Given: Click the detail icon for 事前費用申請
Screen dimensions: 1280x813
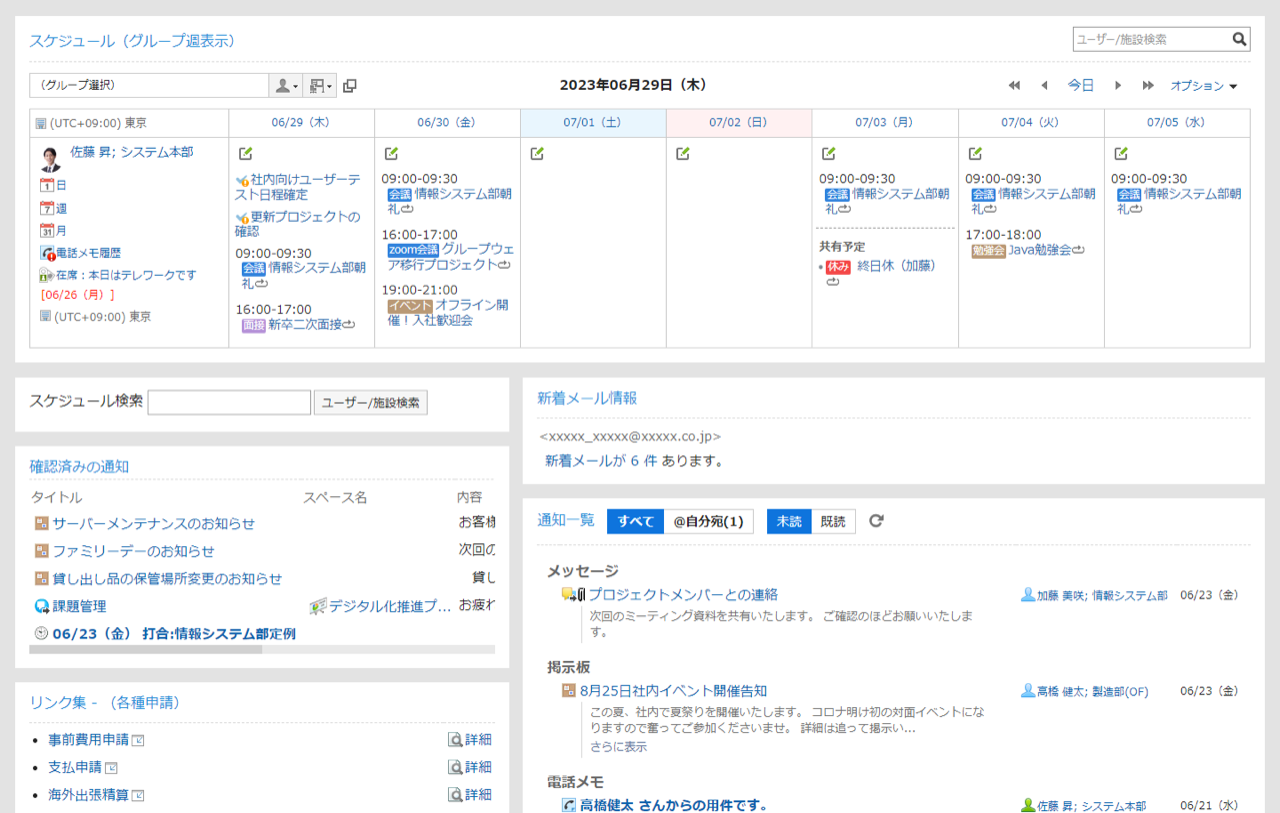Looking at the screenshot, I should pos(455,740).
